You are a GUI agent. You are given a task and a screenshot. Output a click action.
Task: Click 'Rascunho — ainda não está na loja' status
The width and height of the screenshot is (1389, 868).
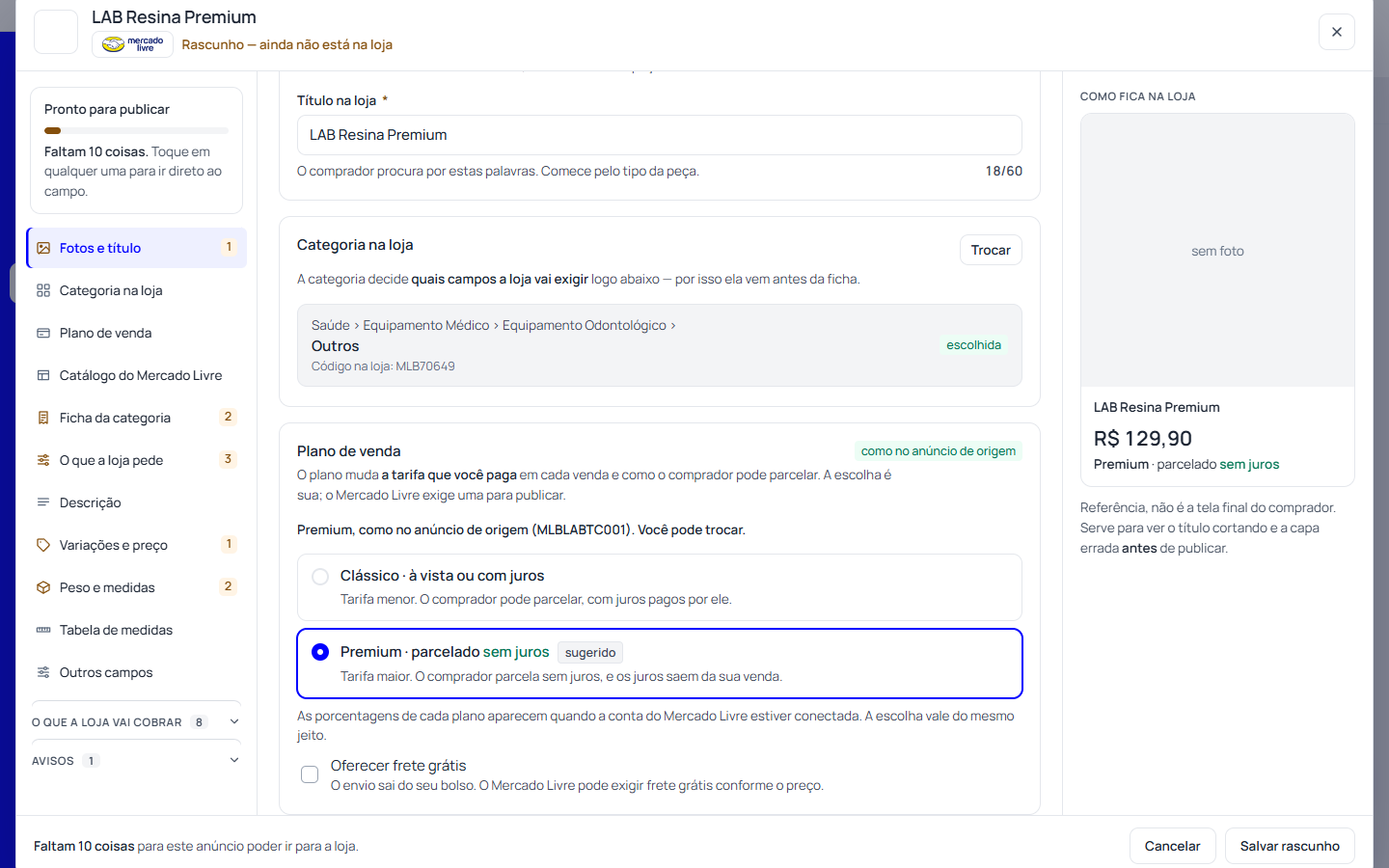pyautogui.click(x=286, y=44)
